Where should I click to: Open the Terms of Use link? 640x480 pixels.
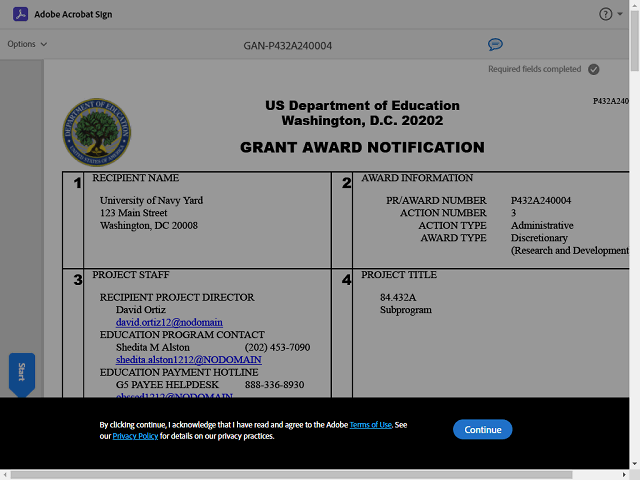pyautogui.click(x=370, y=425)
